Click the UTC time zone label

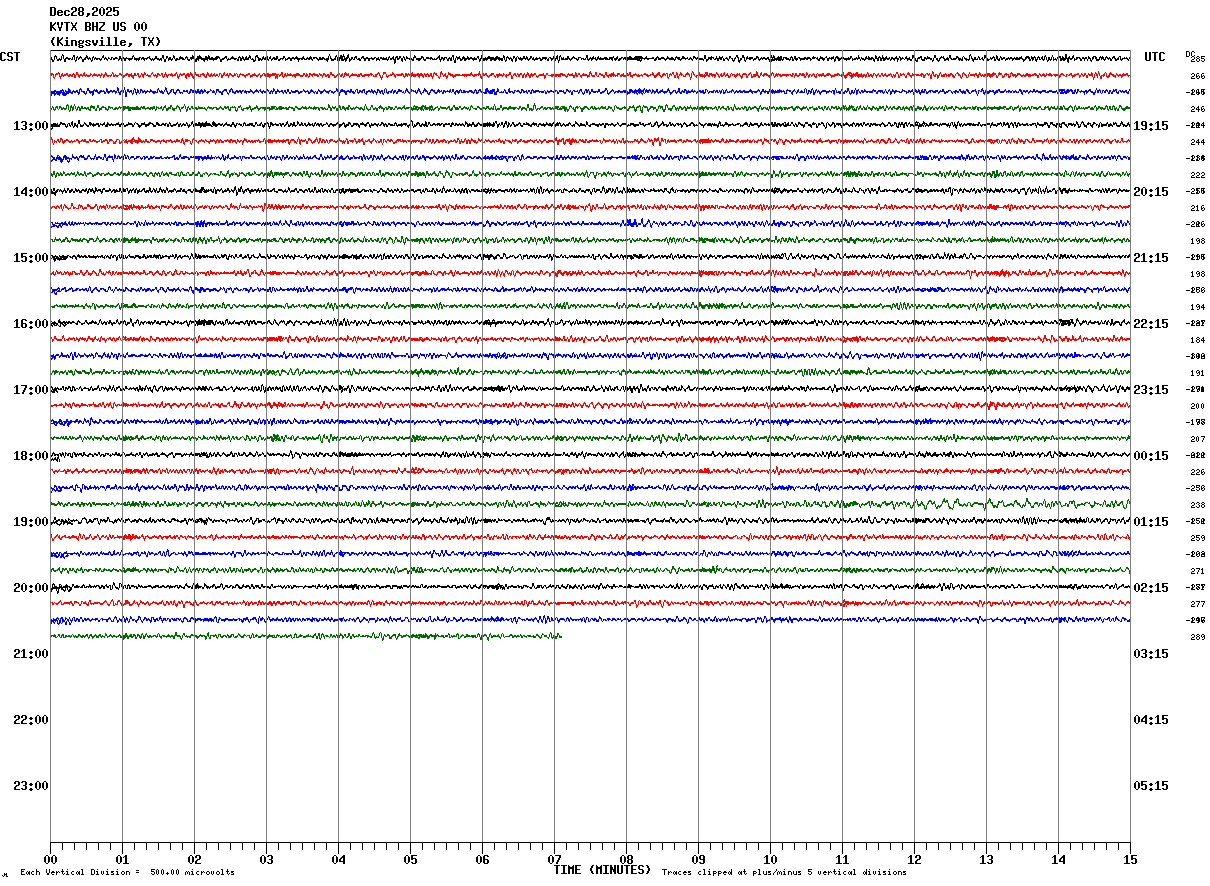[1155, 57]
